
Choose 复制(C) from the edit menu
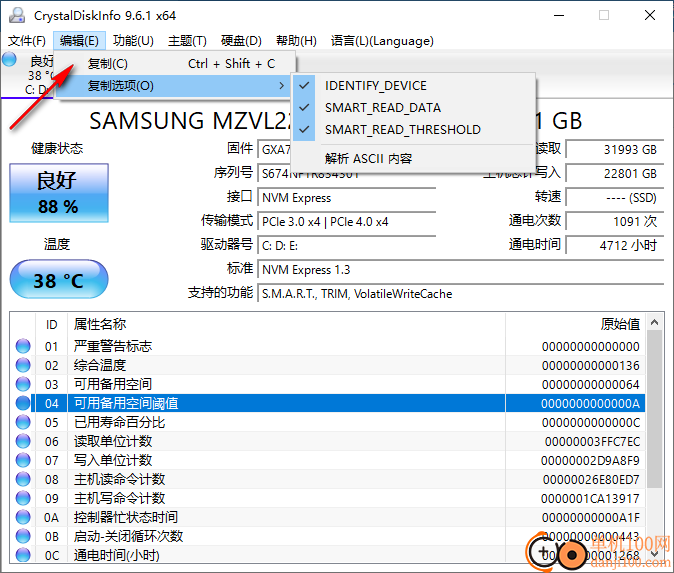174,64
